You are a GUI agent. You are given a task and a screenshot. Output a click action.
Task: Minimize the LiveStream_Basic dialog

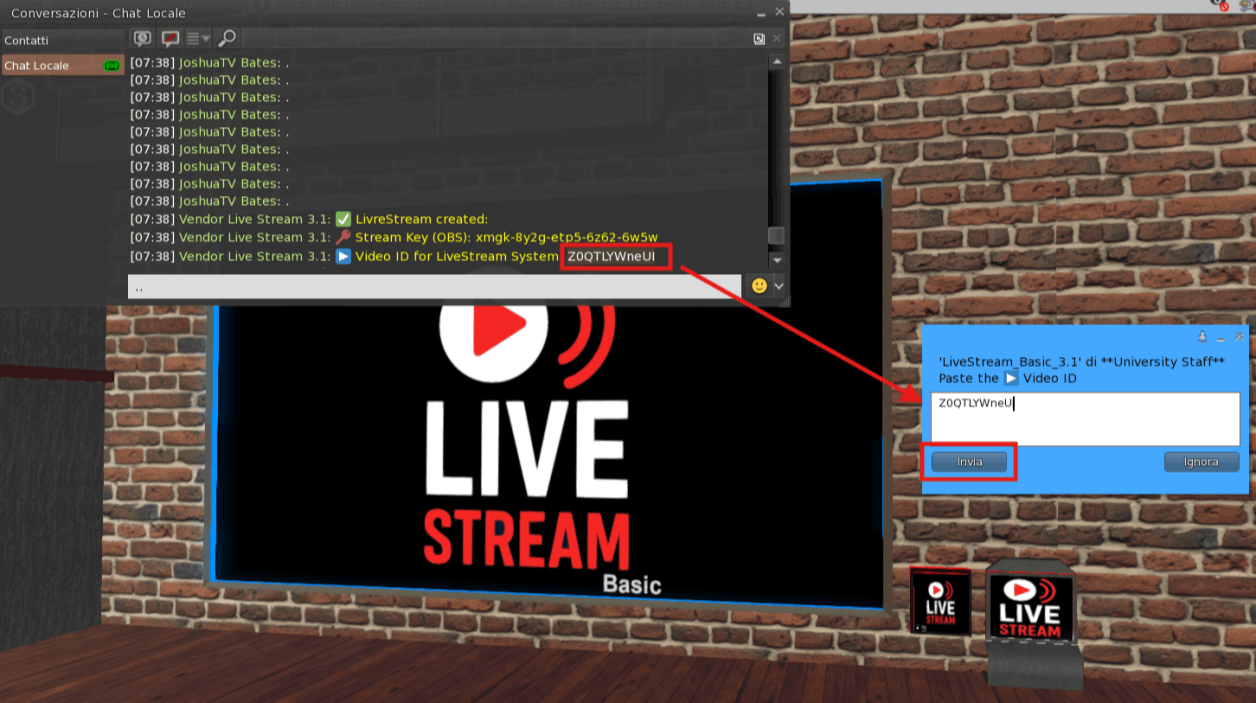coord(1221,337)
